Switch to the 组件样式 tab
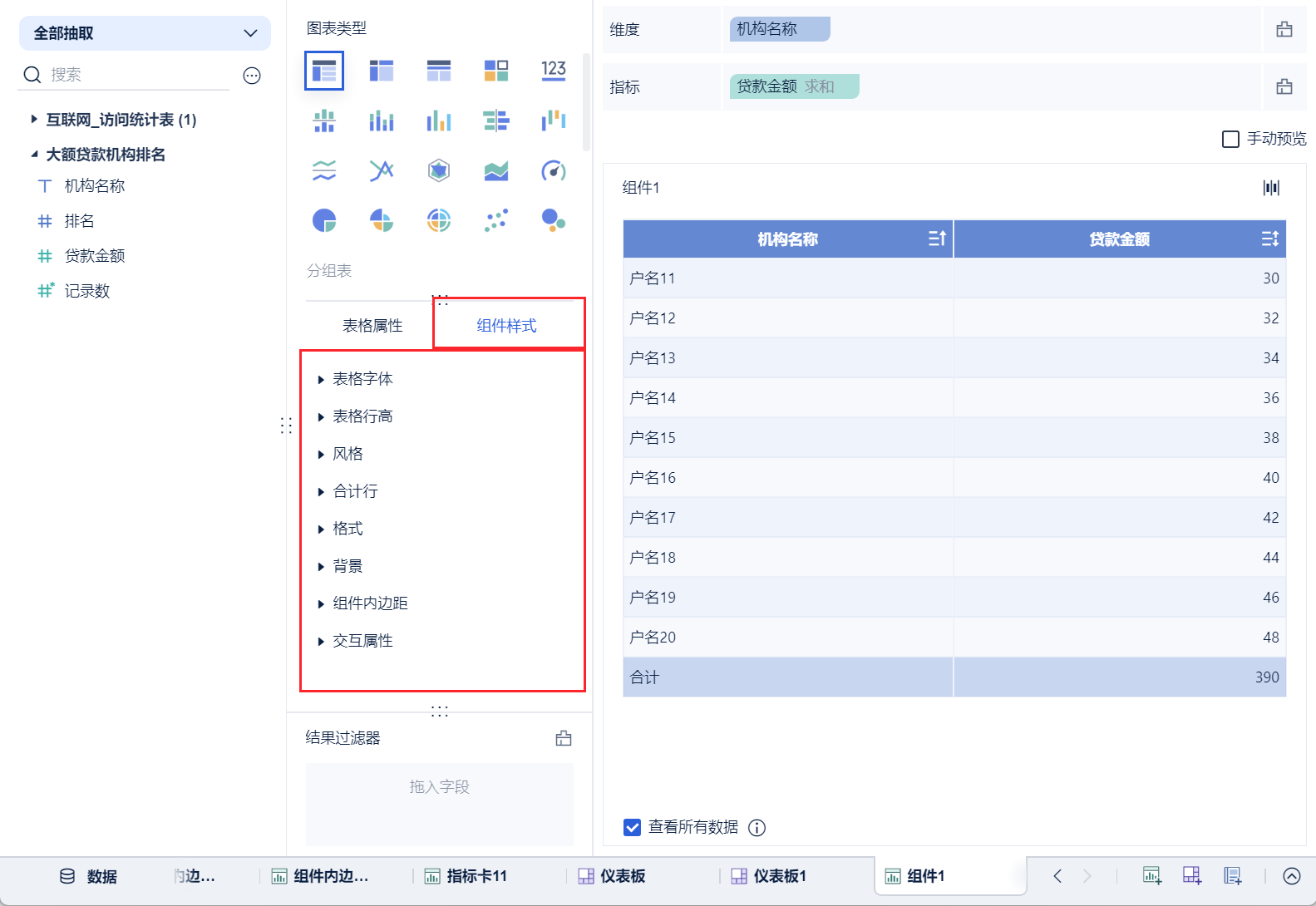 (506, 326)
